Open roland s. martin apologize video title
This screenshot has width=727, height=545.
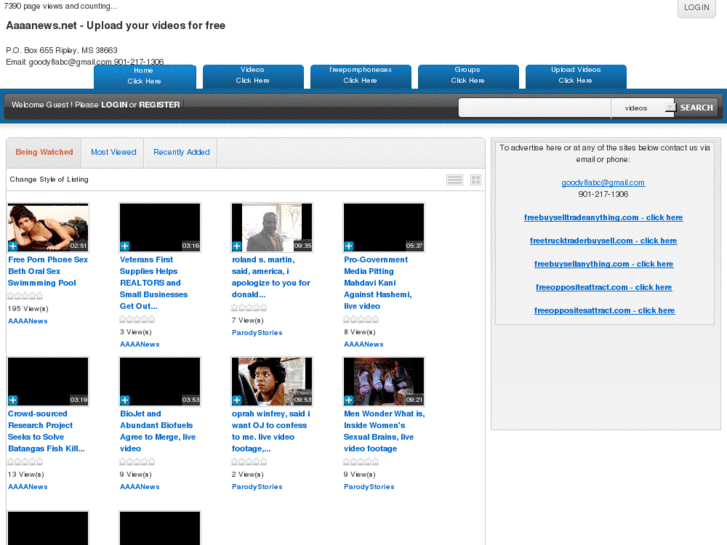click(271, 277)
